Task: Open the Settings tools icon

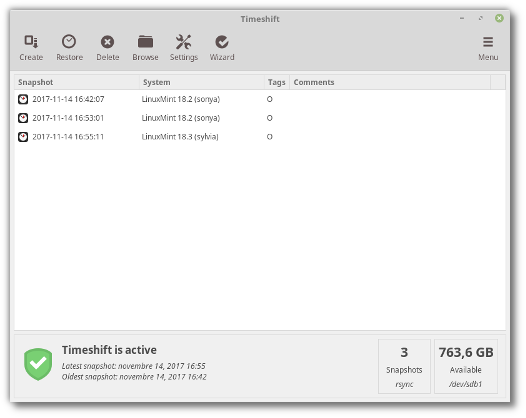Action: coord(183,42)
